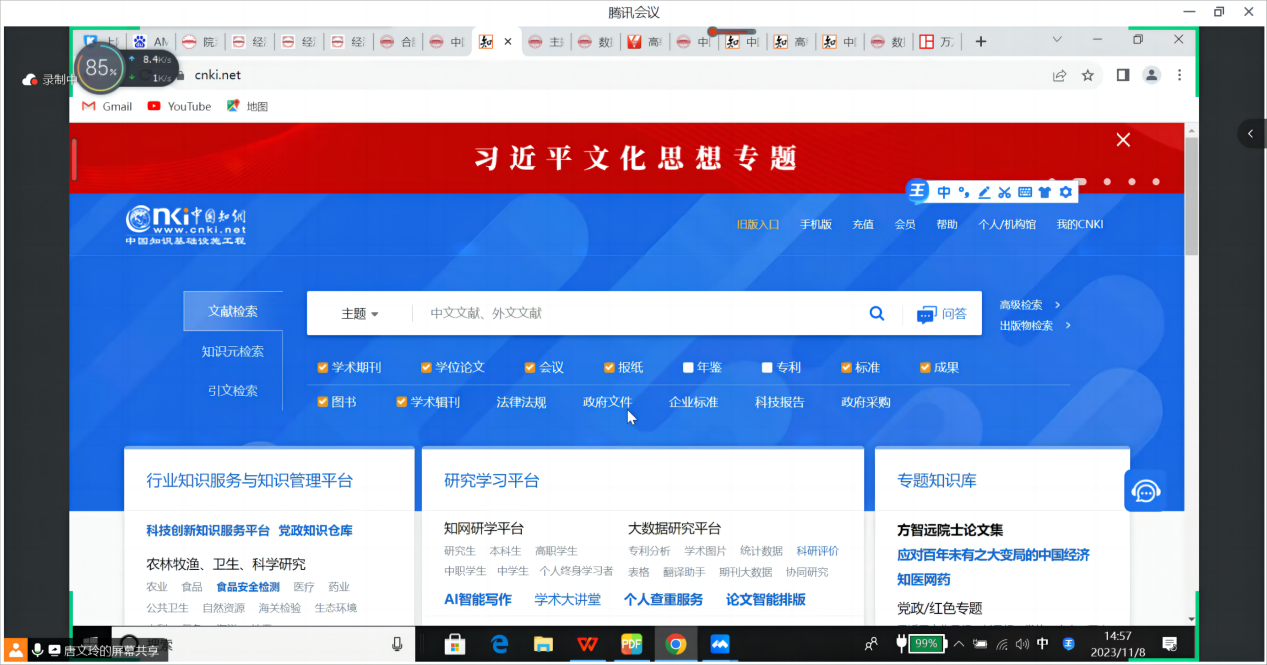Close the red banner with X icon
Viewport: 1267px width, 665px height.
pyautogui.click(x=1123, y=140)
